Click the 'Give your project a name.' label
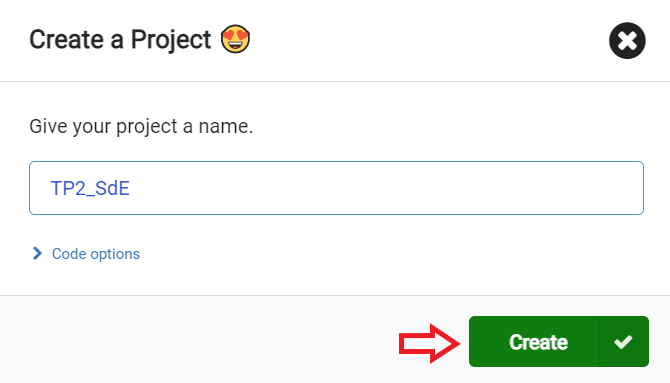 [141, 127]
